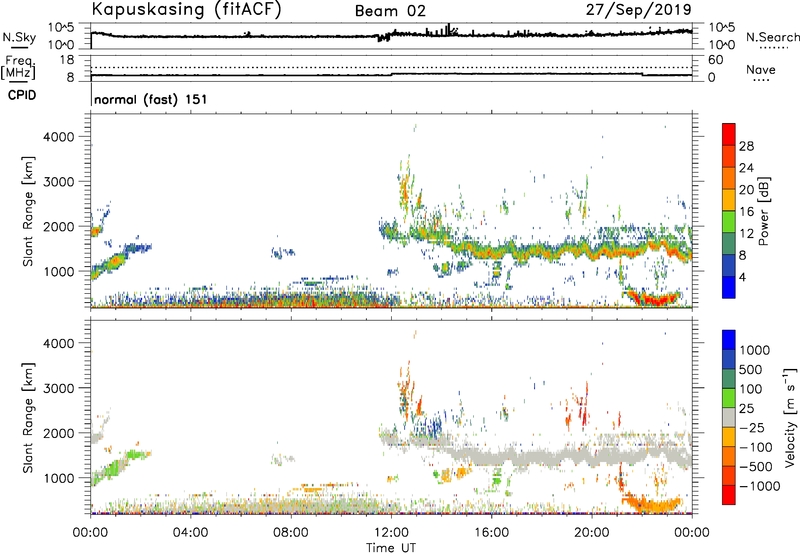Screen dimensions: 800x554
Task: Click '12' on the Power colorbar
Action: [746, 234]
